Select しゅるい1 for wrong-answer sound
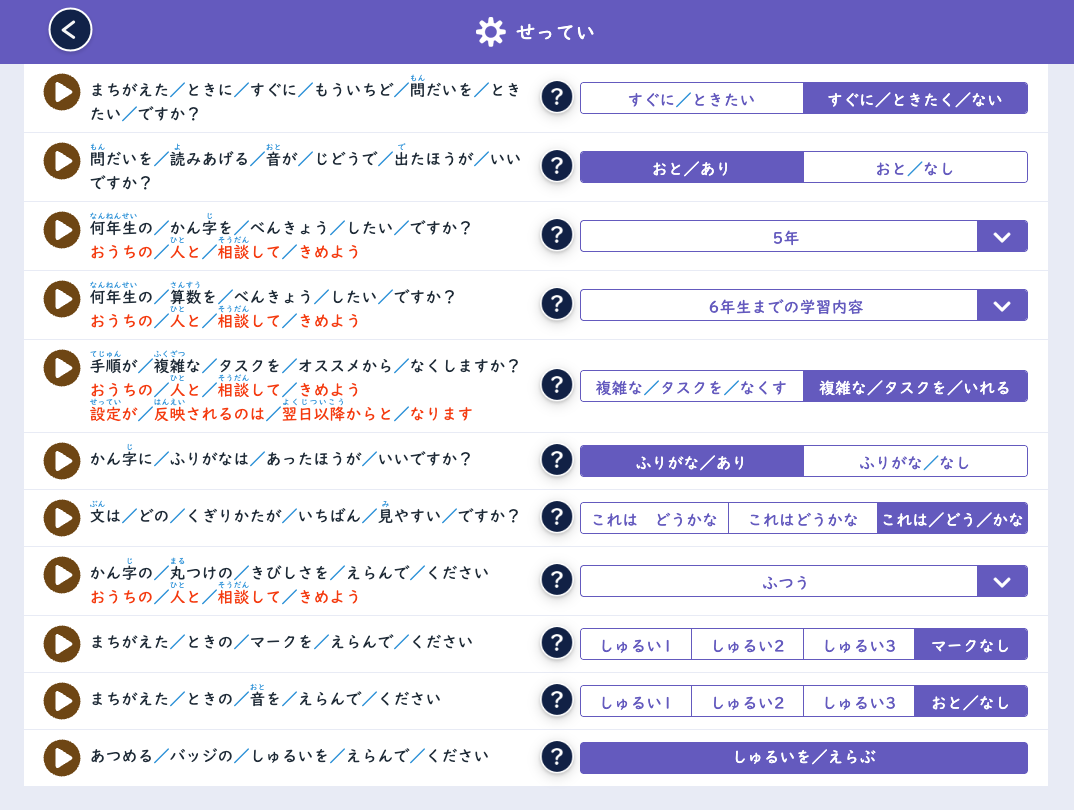 click(636, 701)
